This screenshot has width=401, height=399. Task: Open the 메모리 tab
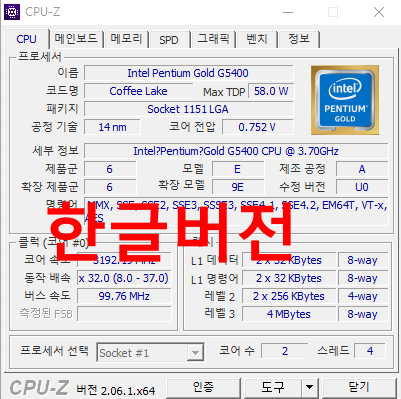click(x=126, y=39)
